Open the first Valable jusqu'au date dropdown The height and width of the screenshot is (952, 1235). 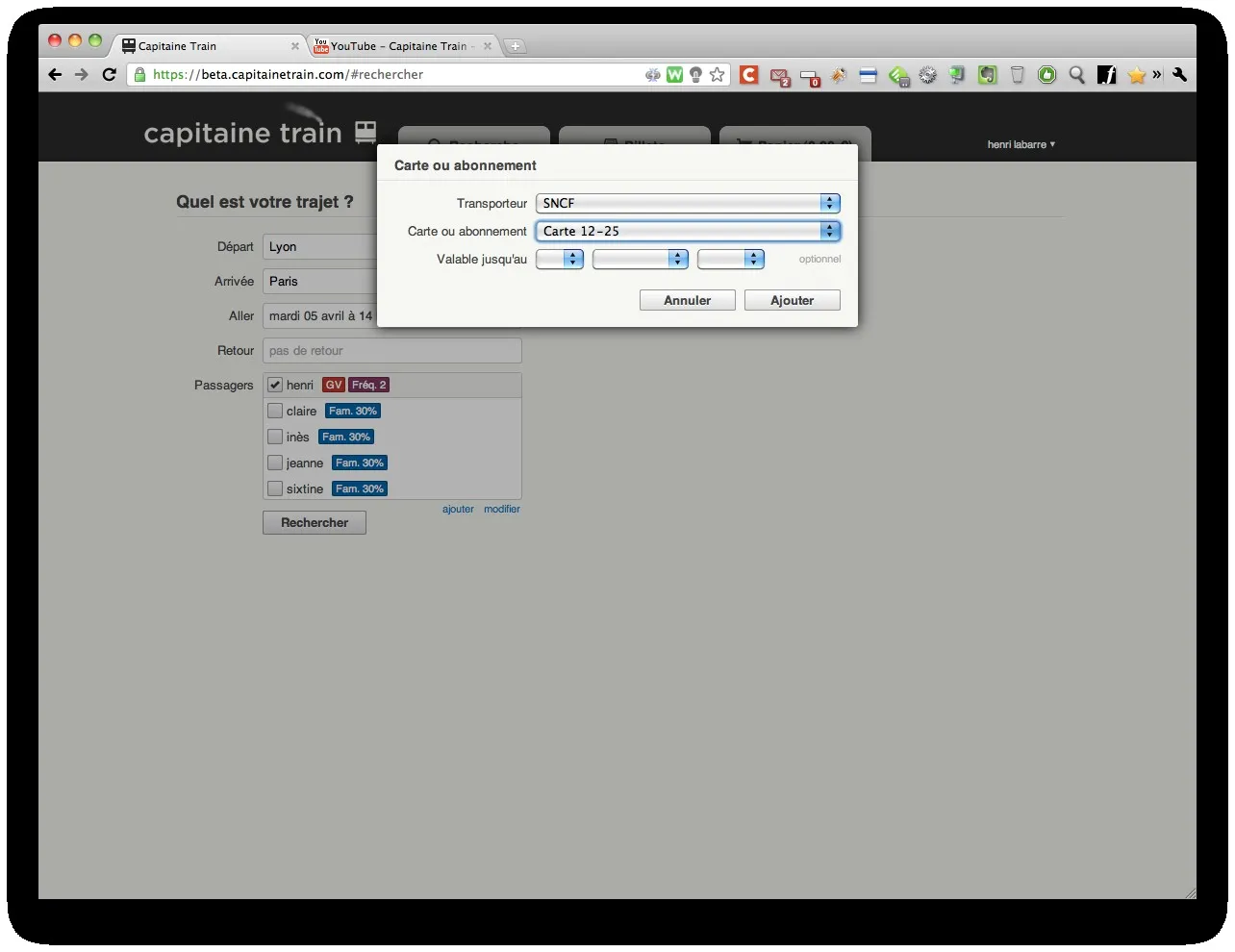click(x=560, y=259)
